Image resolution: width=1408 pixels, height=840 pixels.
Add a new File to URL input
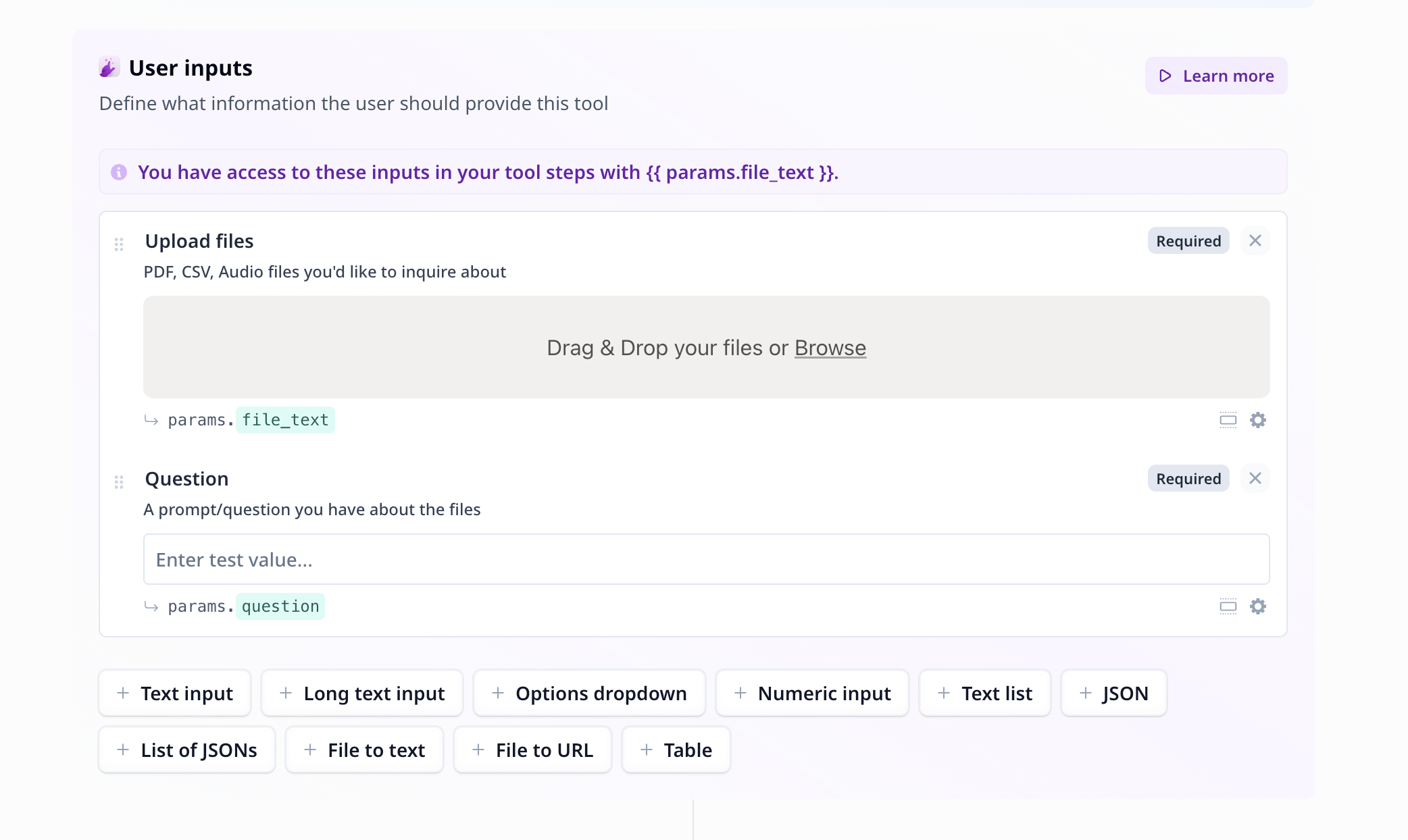pos(534,749)
